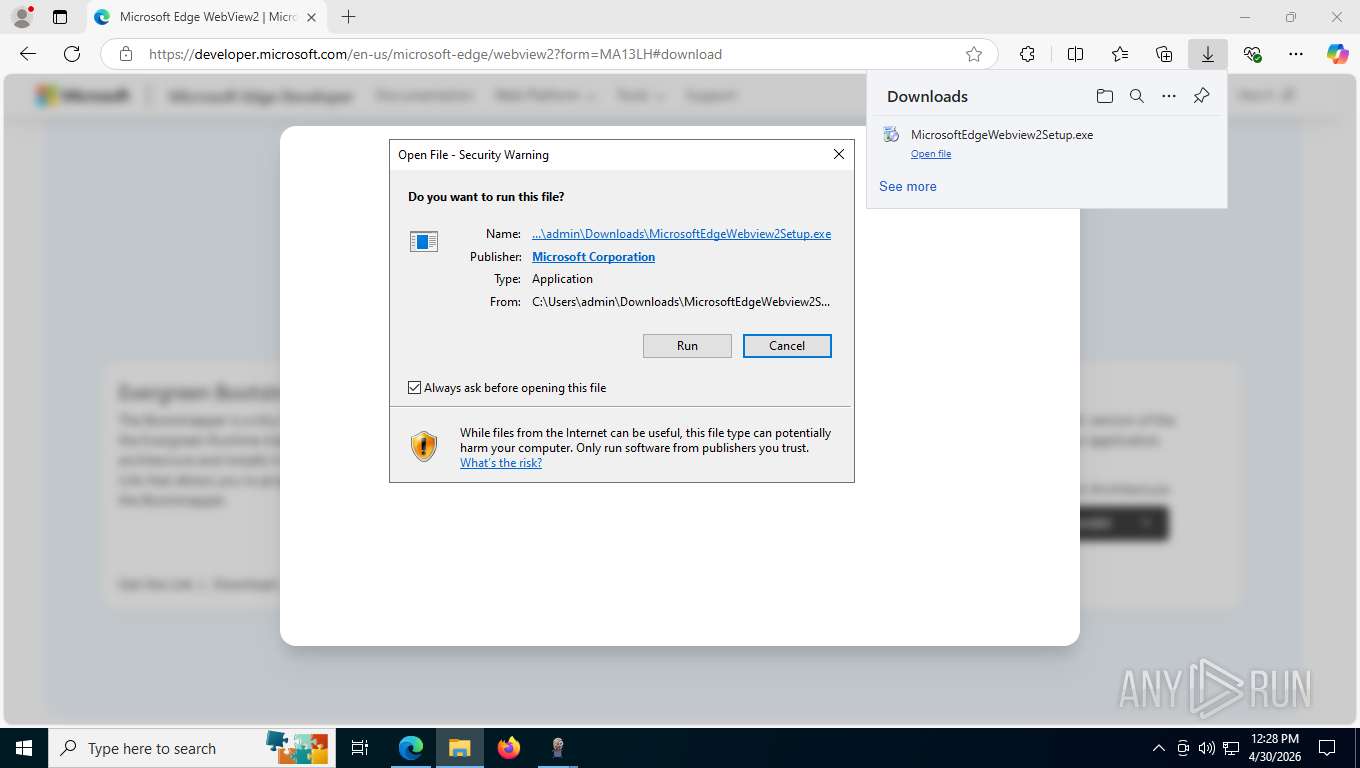Open File Explorer from the taskbar
Screen dimensions: 1360x768
pyautogui.click(x=459, y=748)
